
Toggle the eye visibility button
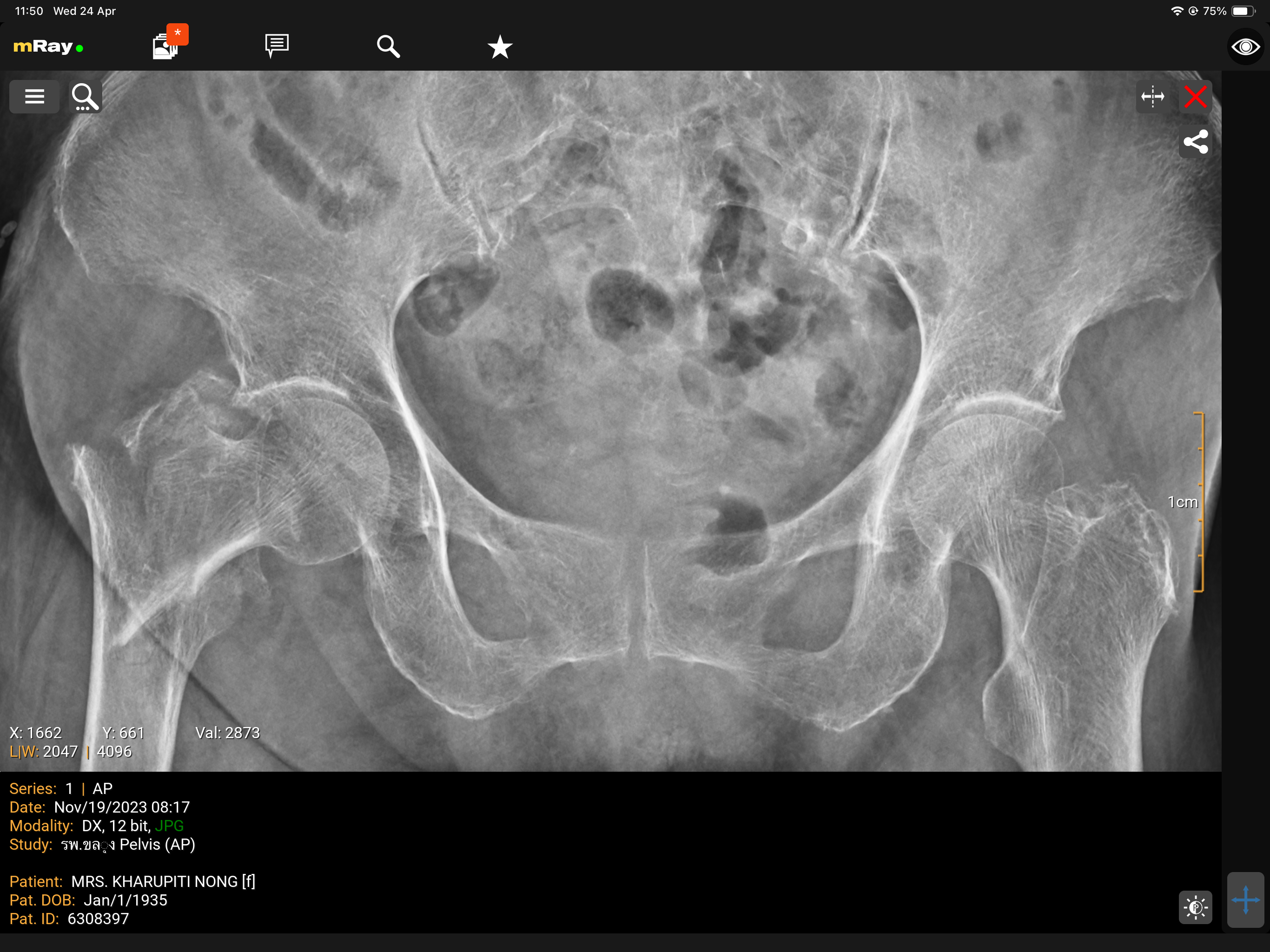(x=1245, y=46)
